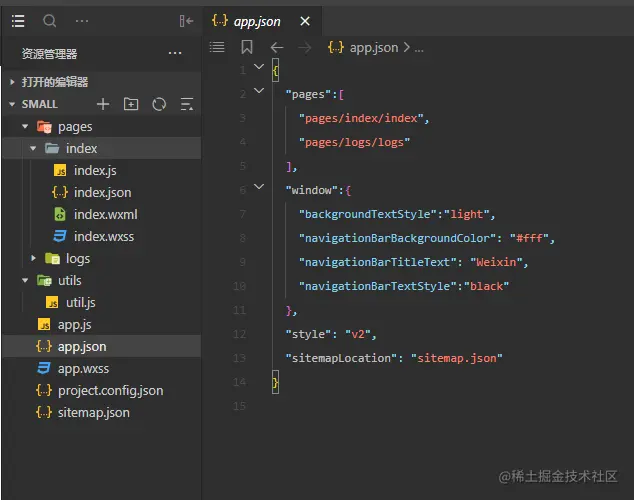Click line number 15 in the gutter
The width and height of the screenshot is (634, 500).
(x=239, y=406)
